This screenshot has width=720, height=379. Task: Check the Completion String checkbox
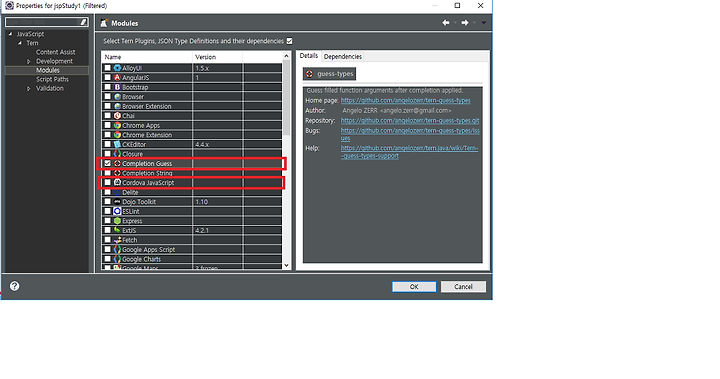pyautogui.click(x=107, y=173)
